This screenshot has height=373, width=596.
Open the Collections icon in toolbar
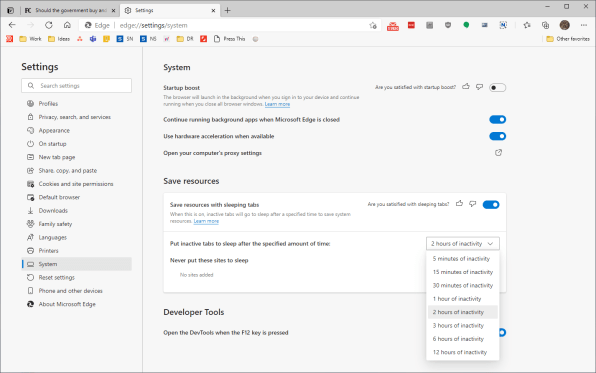(545, 25)
